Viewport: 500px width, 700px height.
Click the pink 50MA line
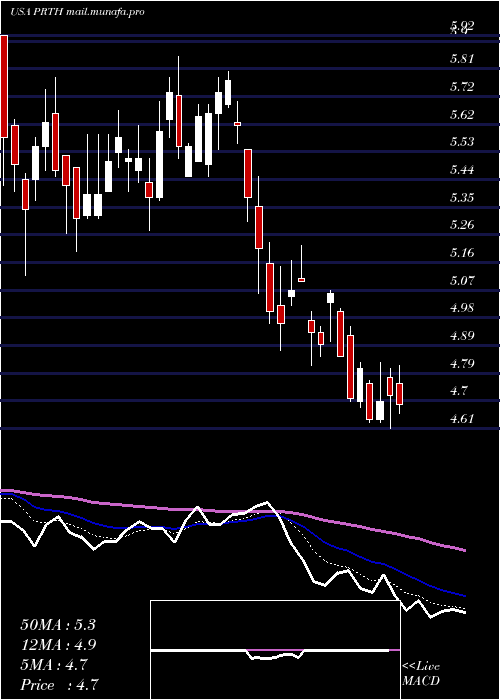232,512
